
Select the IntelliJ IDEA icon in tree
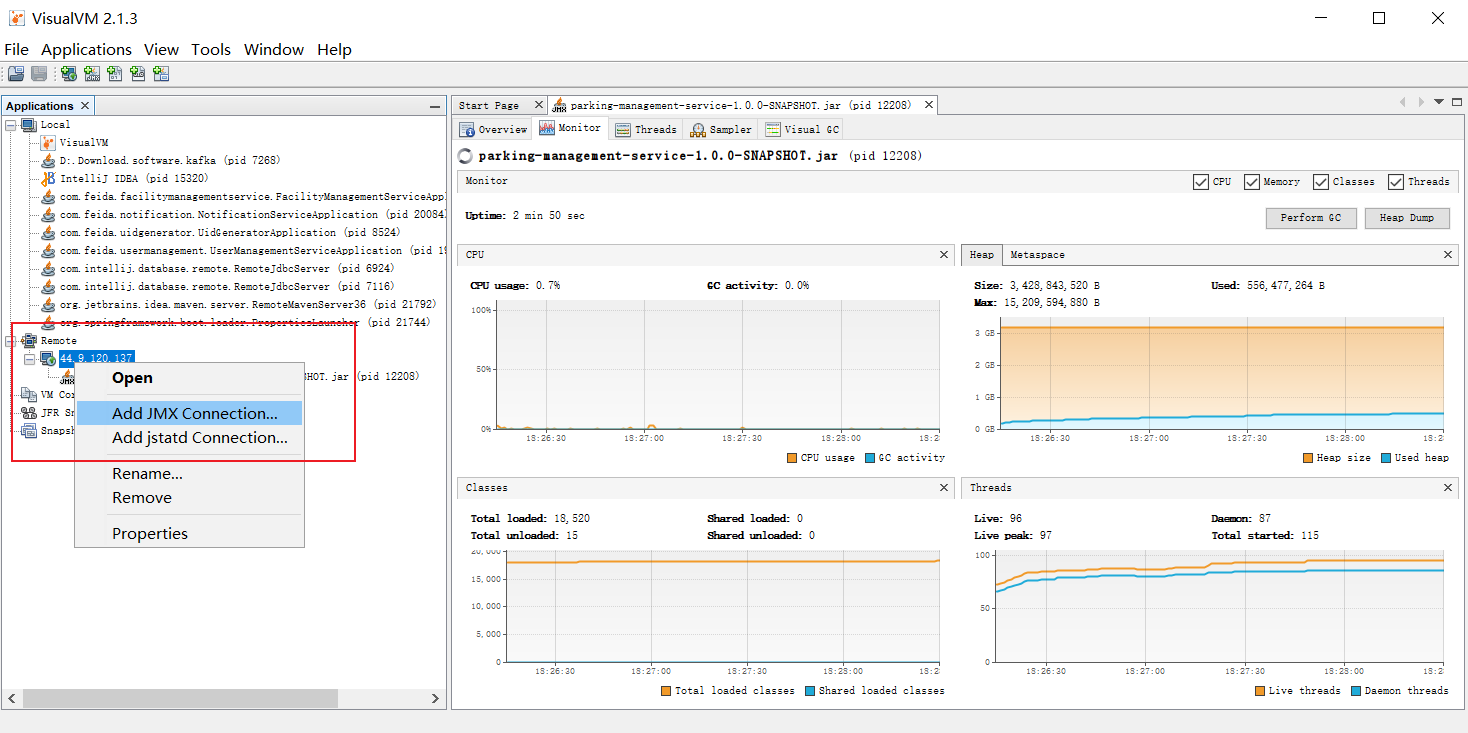point(47,179)
